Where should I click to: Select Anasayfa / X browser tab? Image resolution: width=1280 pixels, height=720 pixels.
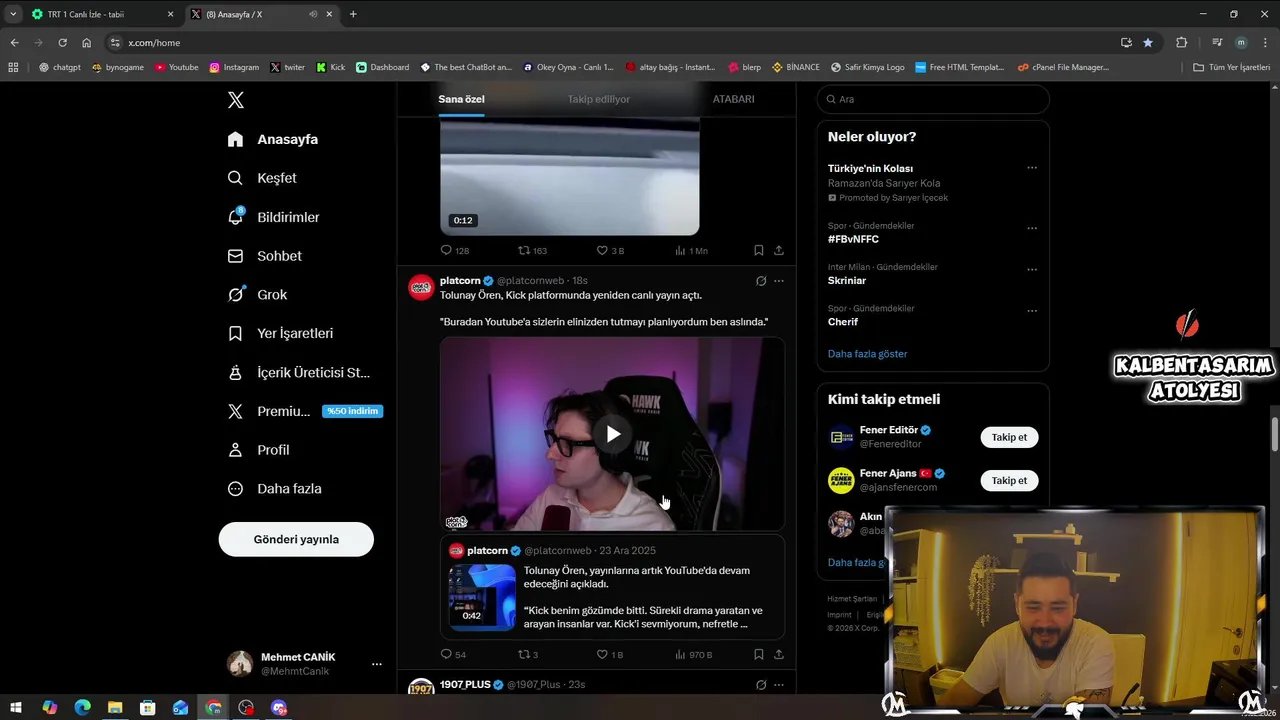click(x=261, y=14)
